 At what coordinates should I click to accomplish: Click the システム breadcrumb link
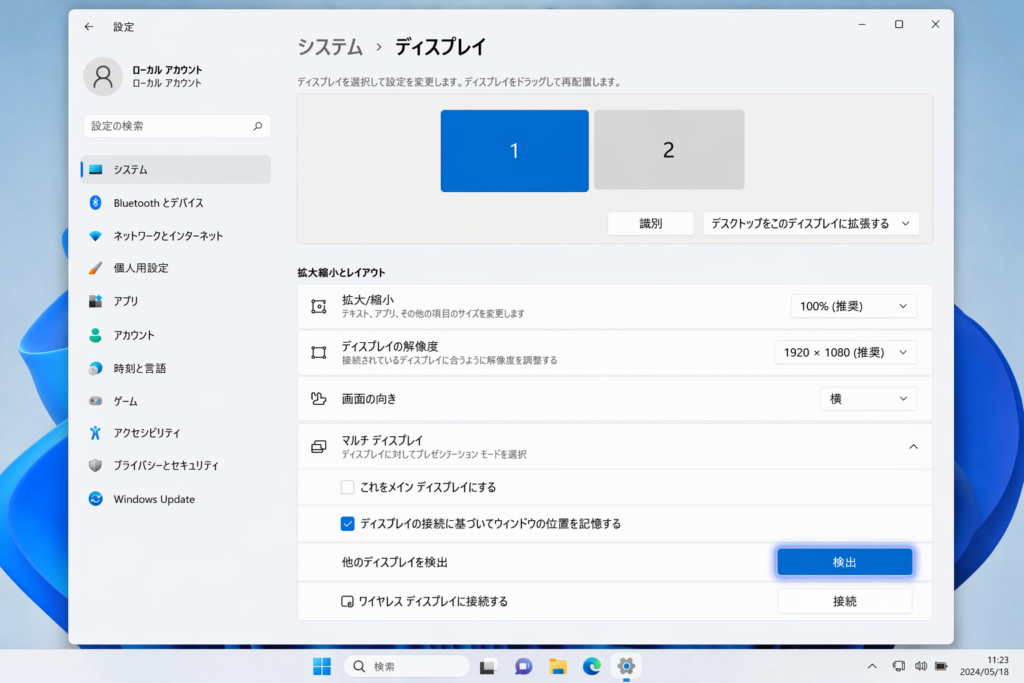coord(330,47)
